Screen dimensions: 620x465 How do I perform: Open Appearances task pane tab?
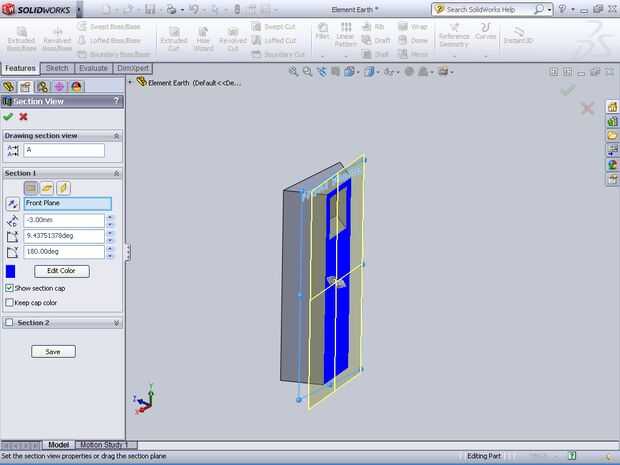pyautogui.click(x=612, y=164)
